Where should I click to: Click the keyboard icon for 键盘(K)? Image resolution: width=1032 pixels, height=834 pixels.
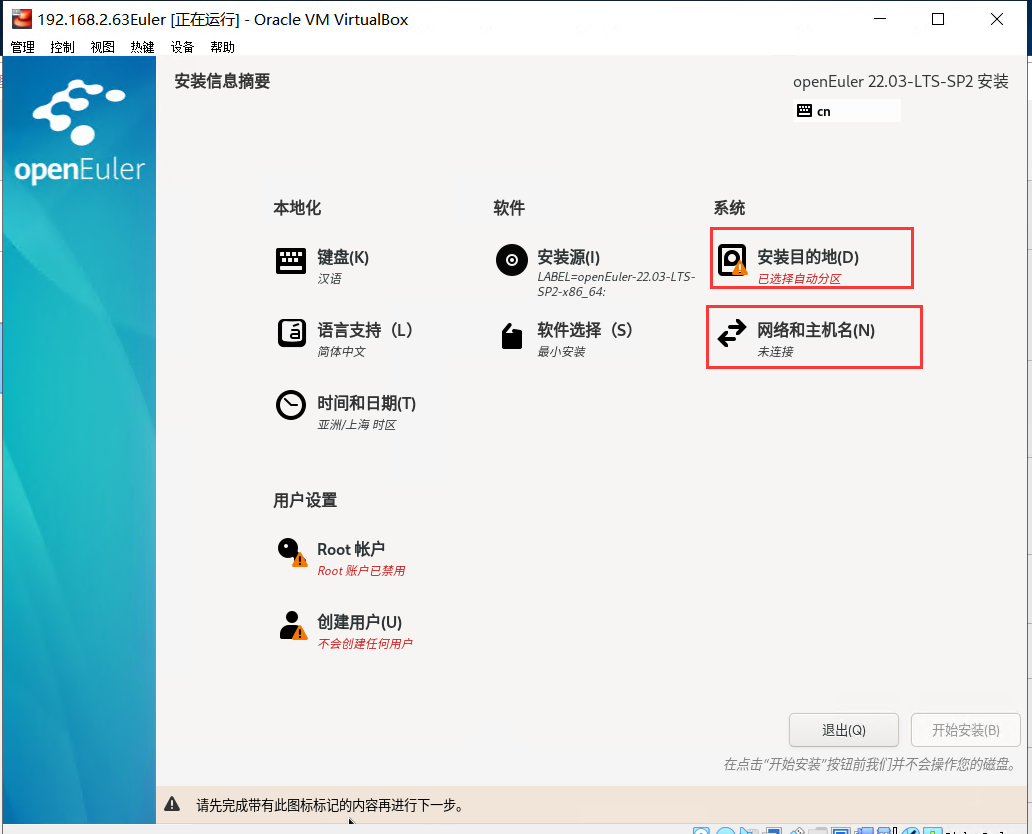tap(290, 261)
